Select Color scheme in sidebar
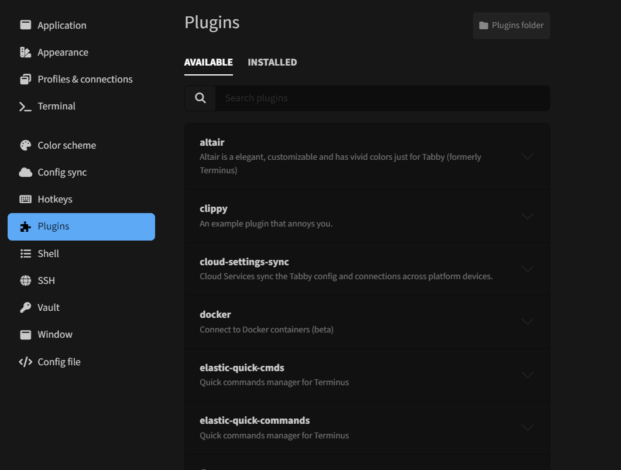 click(x=67, y=145)
